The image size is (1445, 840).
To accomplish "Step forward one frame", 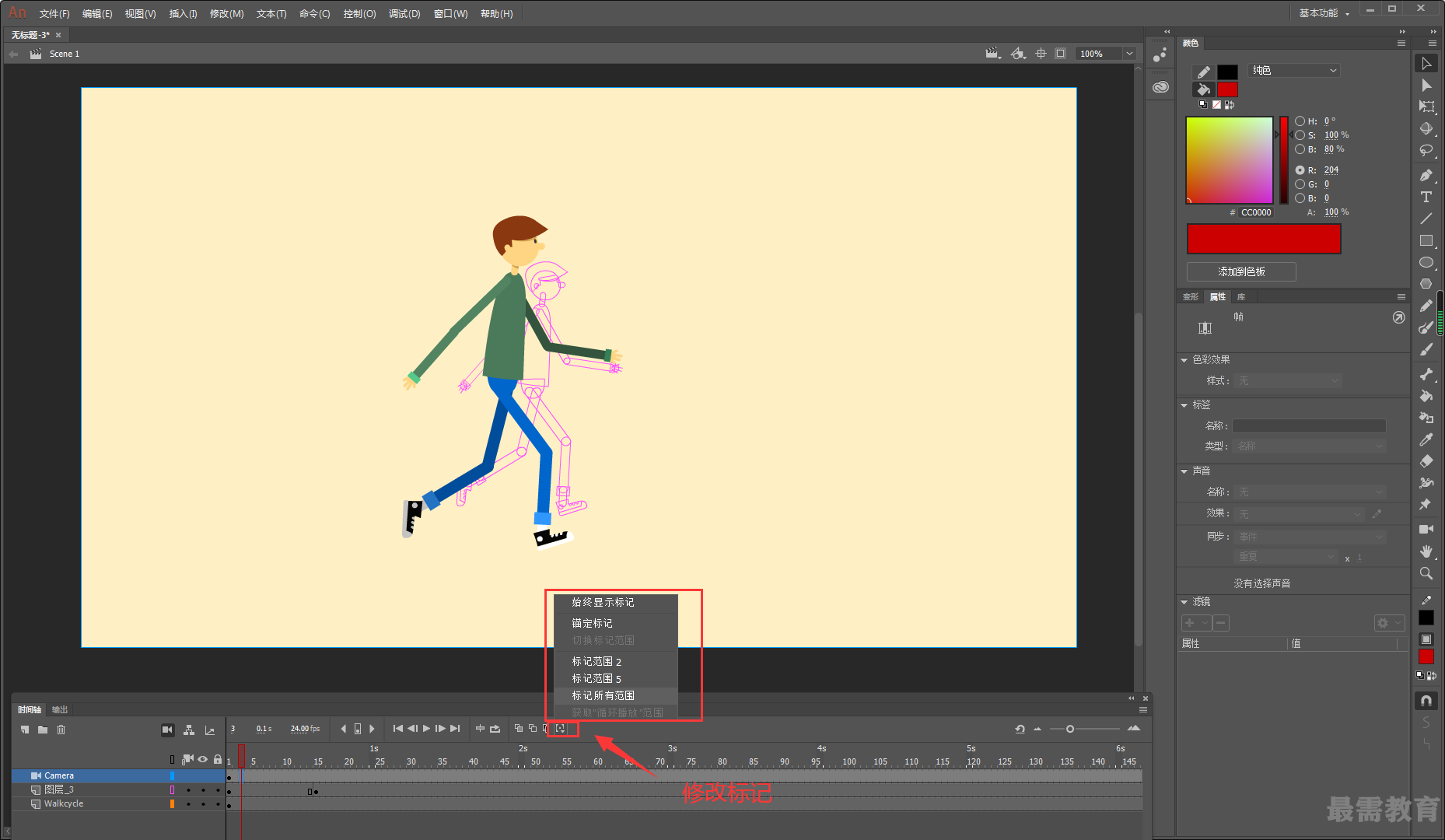I will coord(440,729).
